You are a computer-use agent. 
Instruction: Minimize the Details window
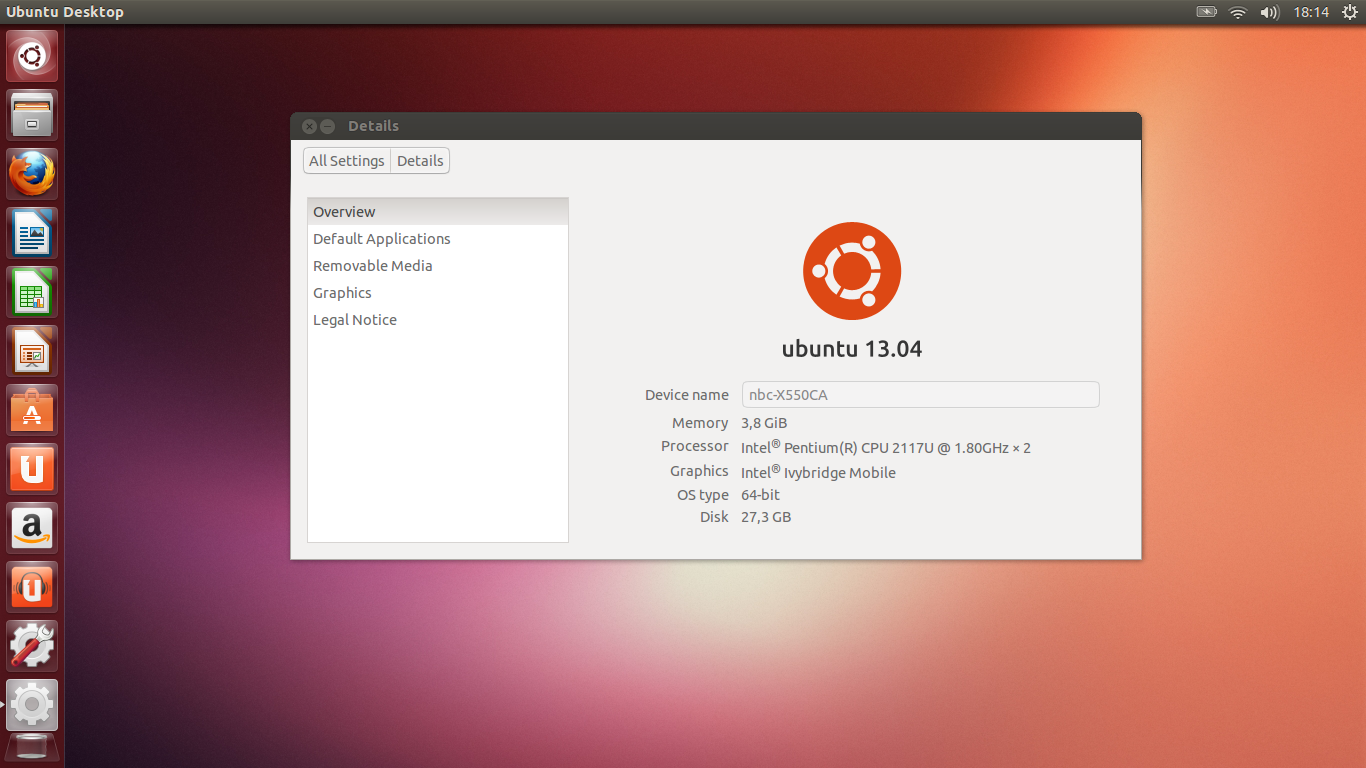pos(327,126)
